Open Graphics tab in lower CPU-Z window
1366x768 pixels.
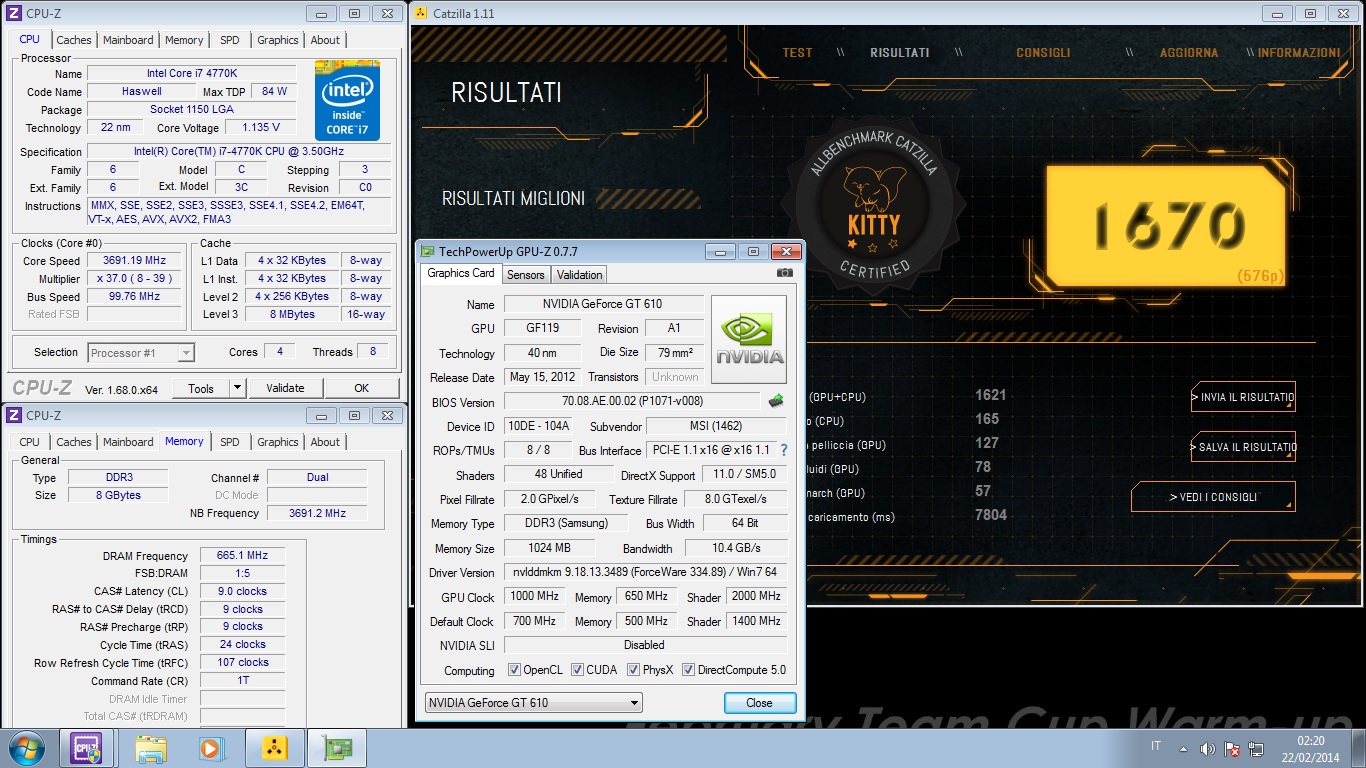pyautogui.click(x=278, y=442)
